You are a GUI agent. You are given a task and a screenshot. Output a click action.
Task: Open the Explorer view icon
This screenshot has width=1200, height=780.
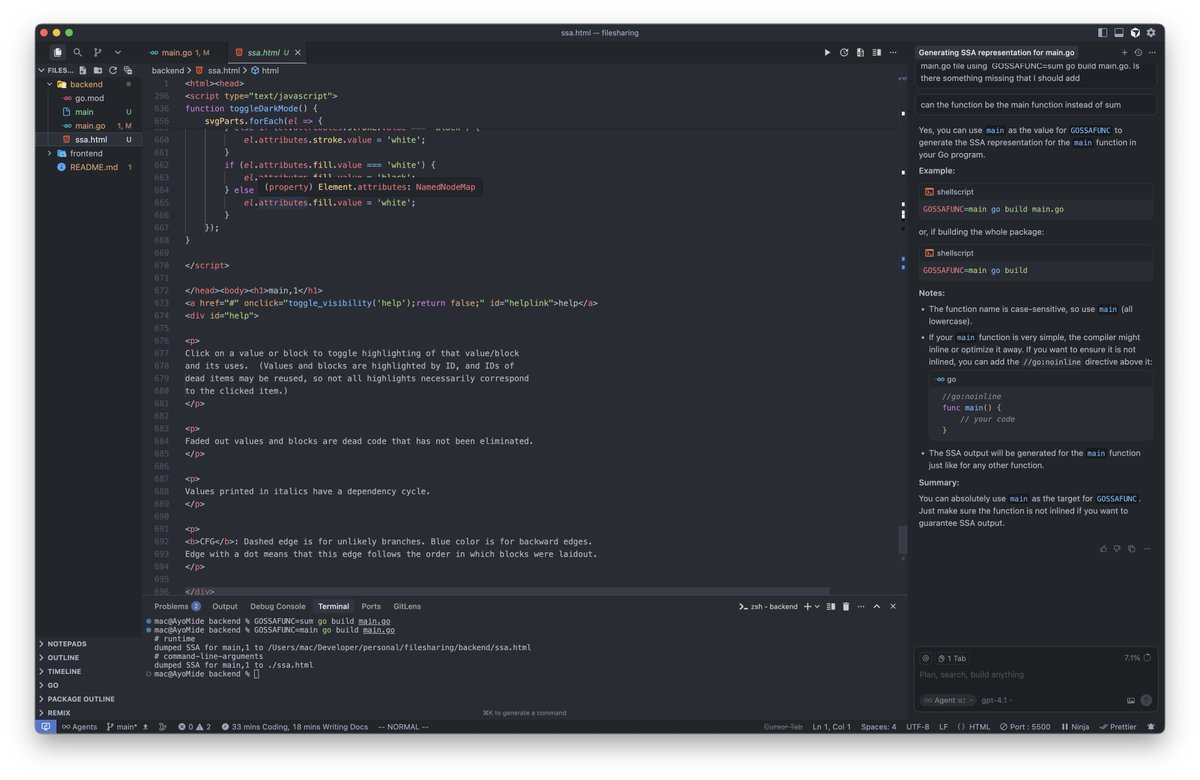[57, 52]
